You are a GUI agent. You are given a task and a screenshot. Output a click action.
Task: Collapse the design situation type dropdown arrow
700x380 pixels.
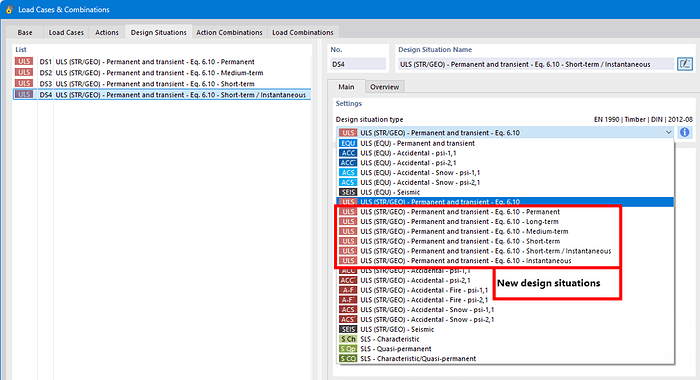click(x=668, y=133)
